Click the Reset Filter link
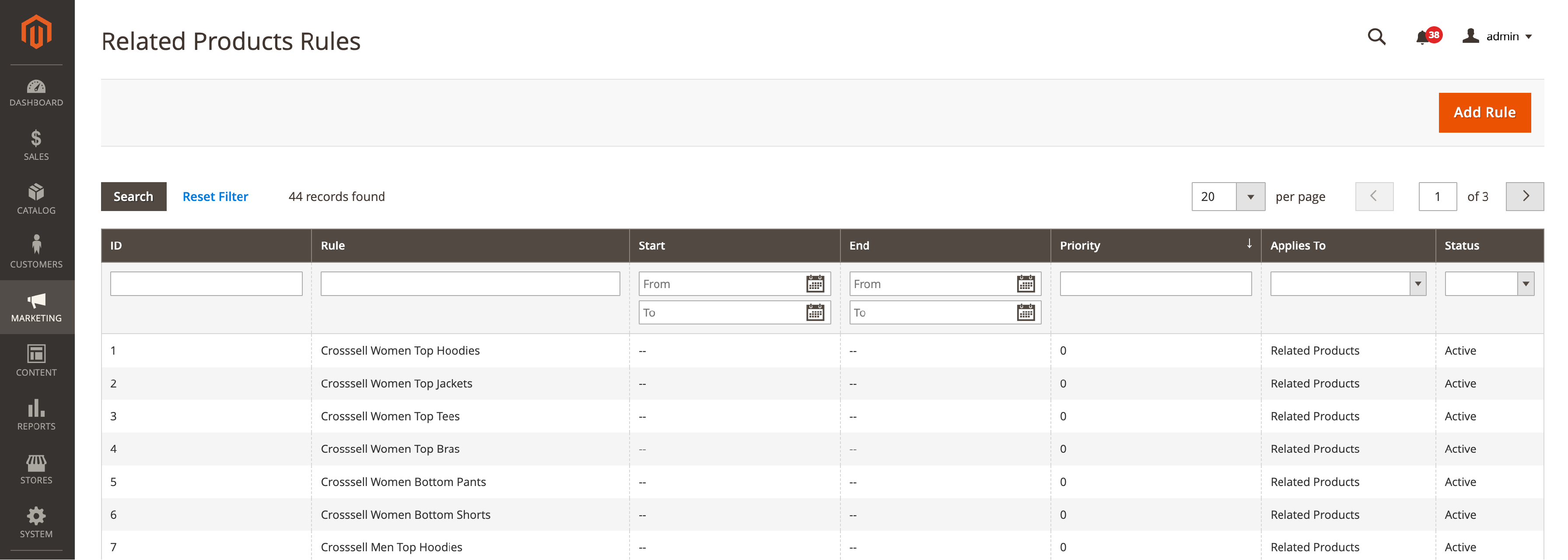The height and width of the screenshot is (560, 1568). (x=216, y=196)
